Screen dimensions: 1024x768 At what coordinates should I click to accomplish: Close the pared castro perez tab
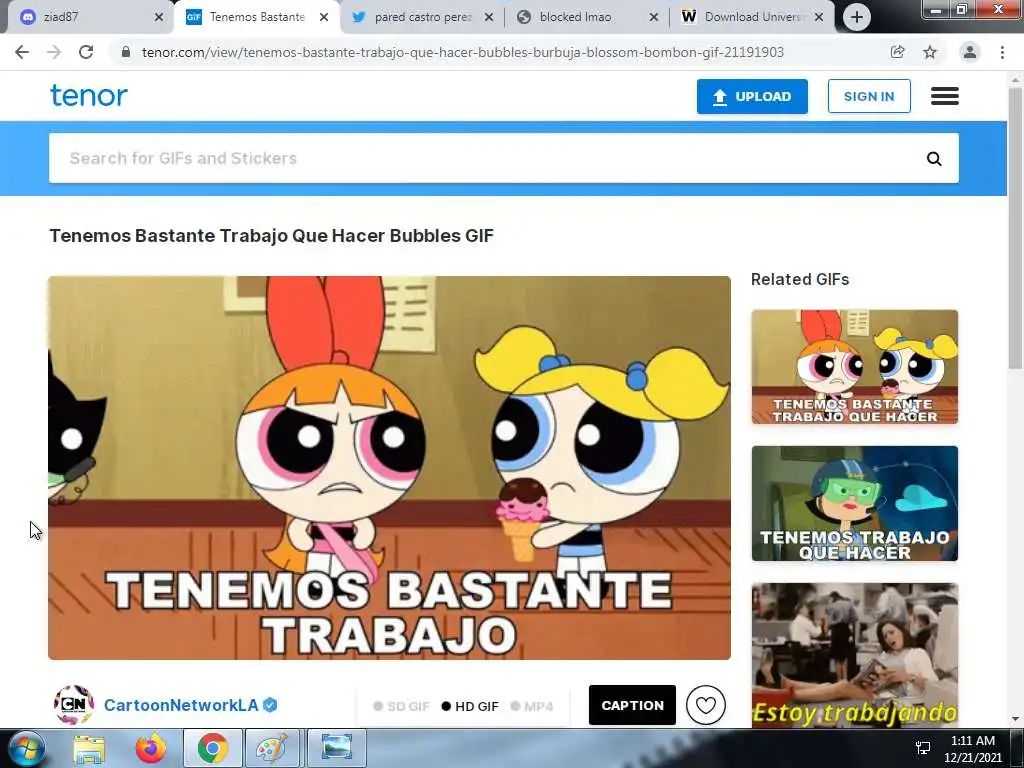coord(488,18)
